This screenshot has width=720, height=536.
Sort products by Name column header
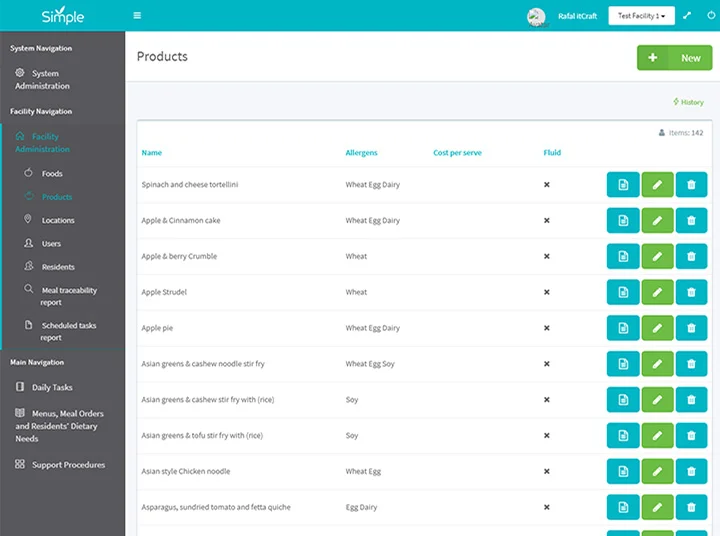click(151, 153)
